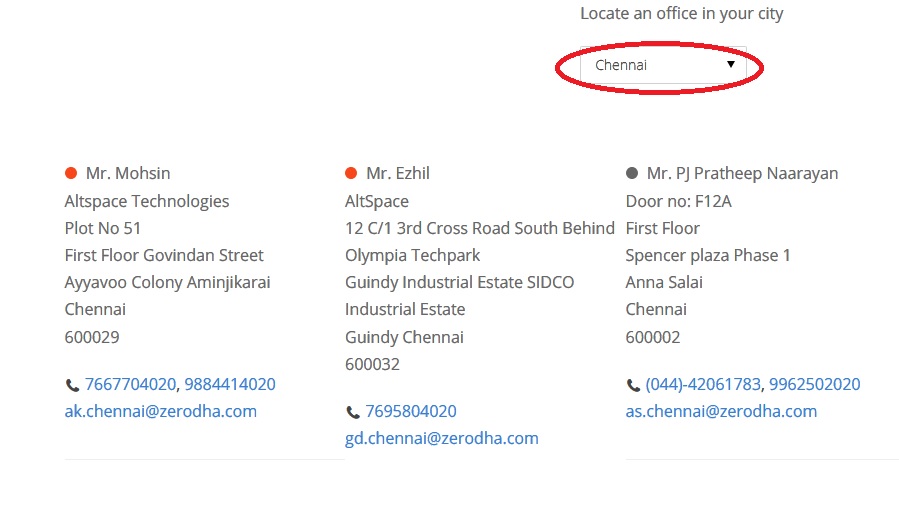The image size is (899, 527).
Task: Click the text Altspace Technologies
Action: pyautogui.click(x=147, y=201)
